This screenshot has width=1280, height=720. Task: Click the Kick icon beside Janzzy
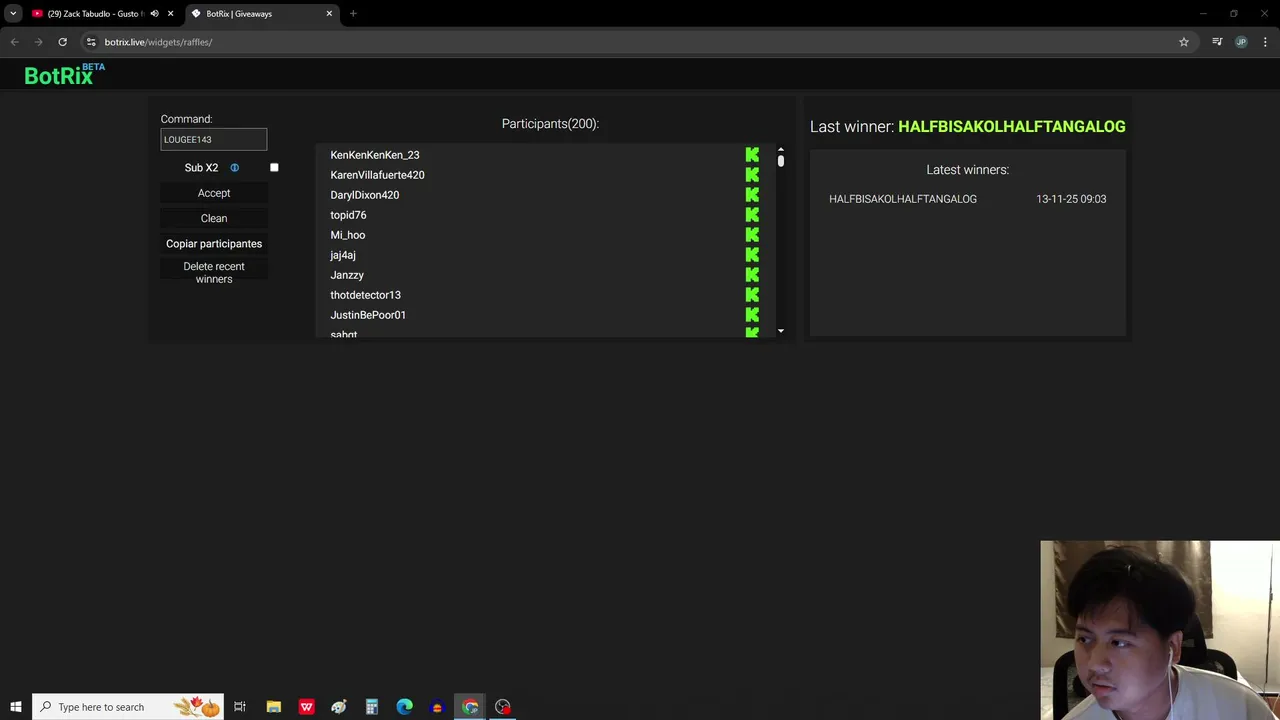[x=752, y=275]
